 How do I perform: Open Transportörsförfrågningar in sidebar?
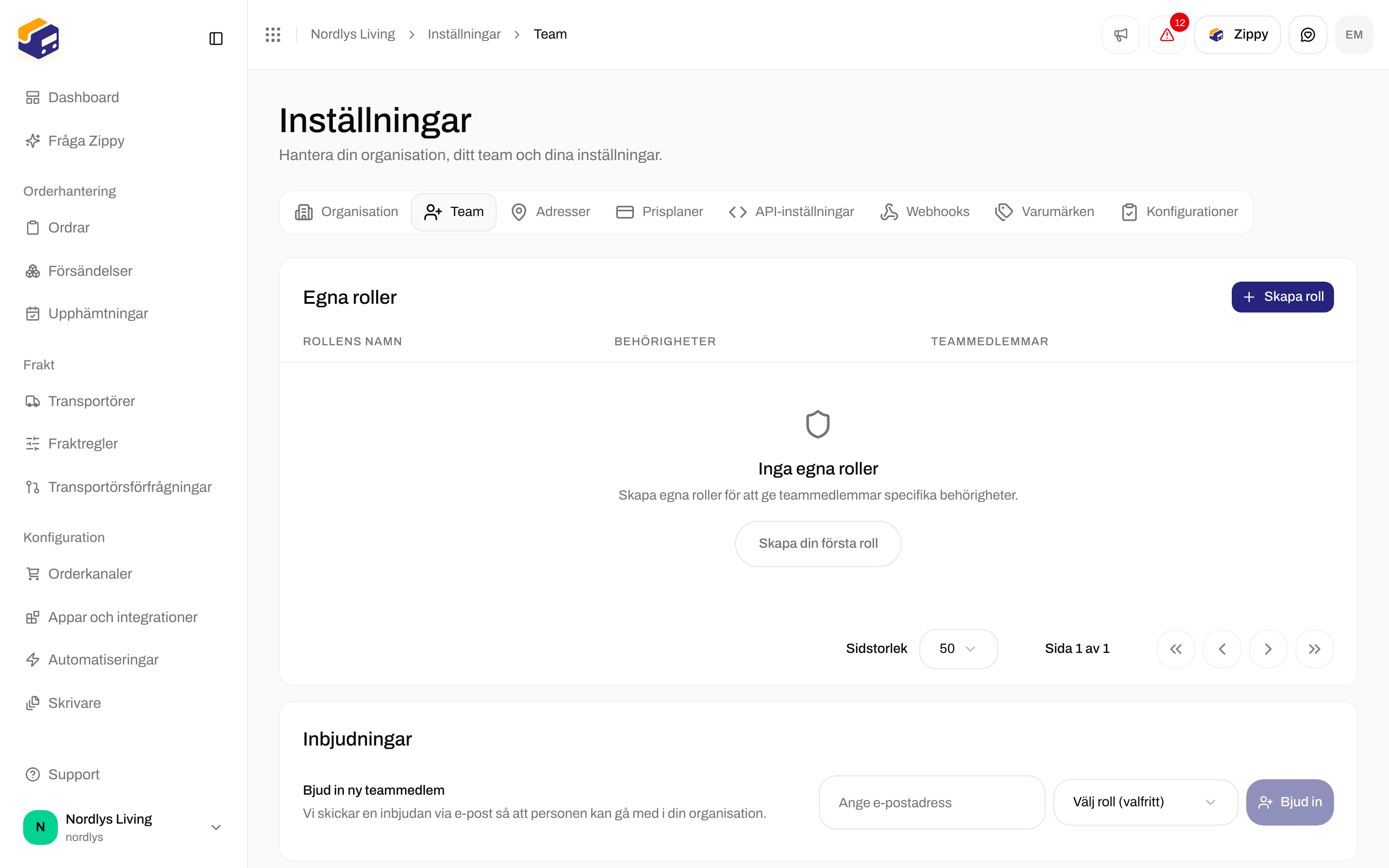pyautogui.click(x=123, y=487)
